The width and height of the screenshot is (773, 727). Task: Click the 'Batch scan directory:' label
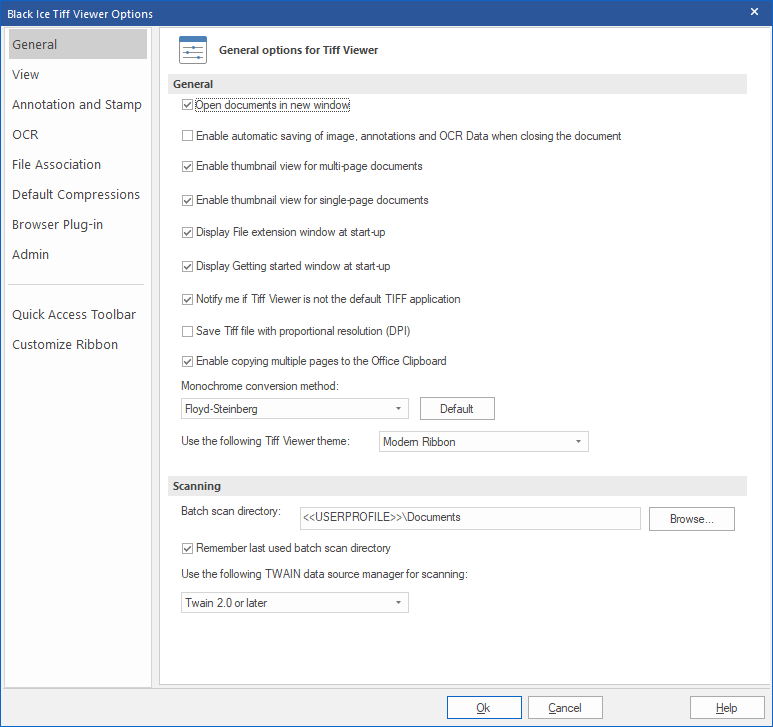[231, 511]
